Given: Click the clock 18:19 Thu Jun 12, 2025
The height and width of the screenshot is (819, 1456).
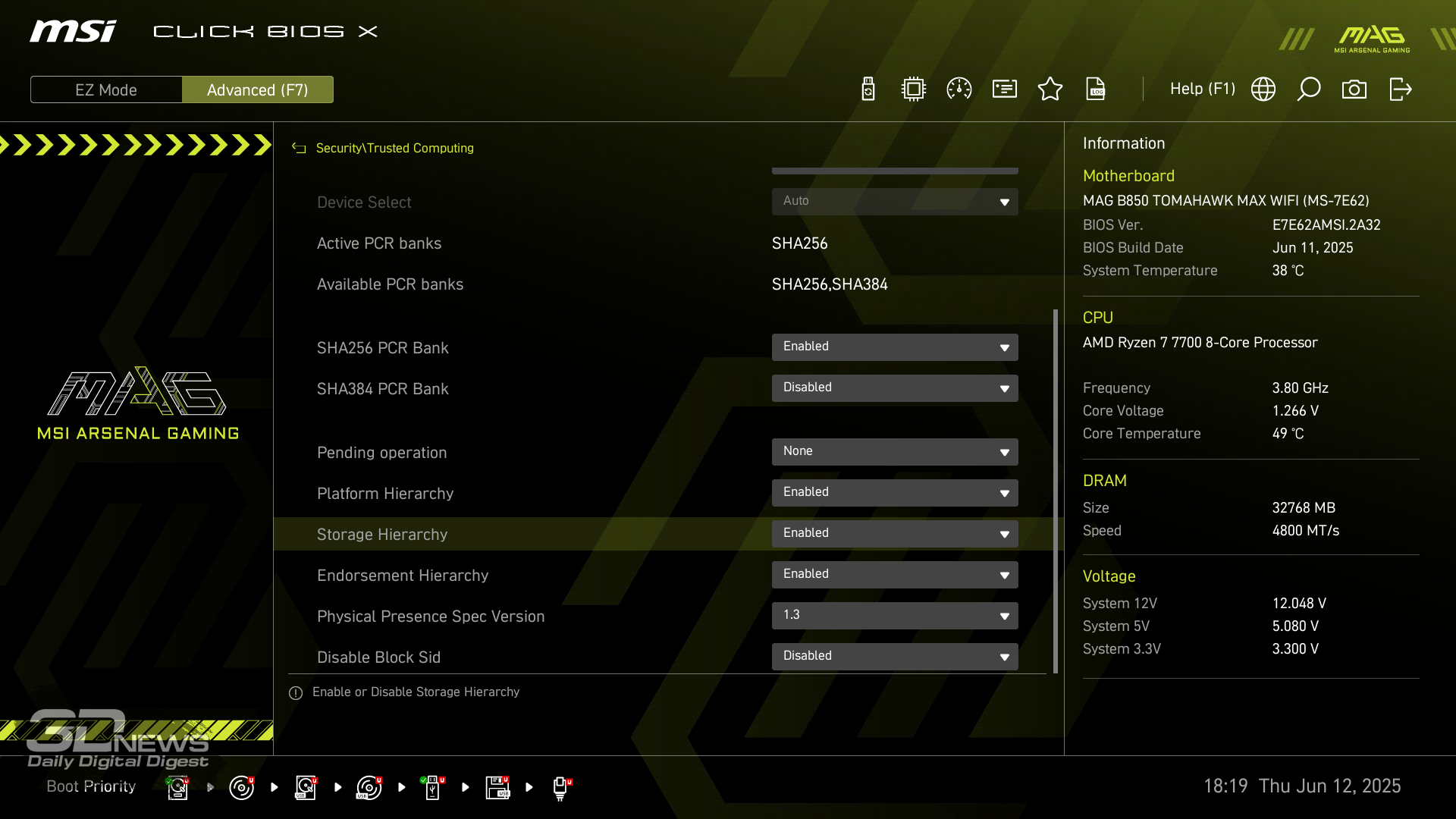Looking at the screenshot, I should tap(1302, 786).
